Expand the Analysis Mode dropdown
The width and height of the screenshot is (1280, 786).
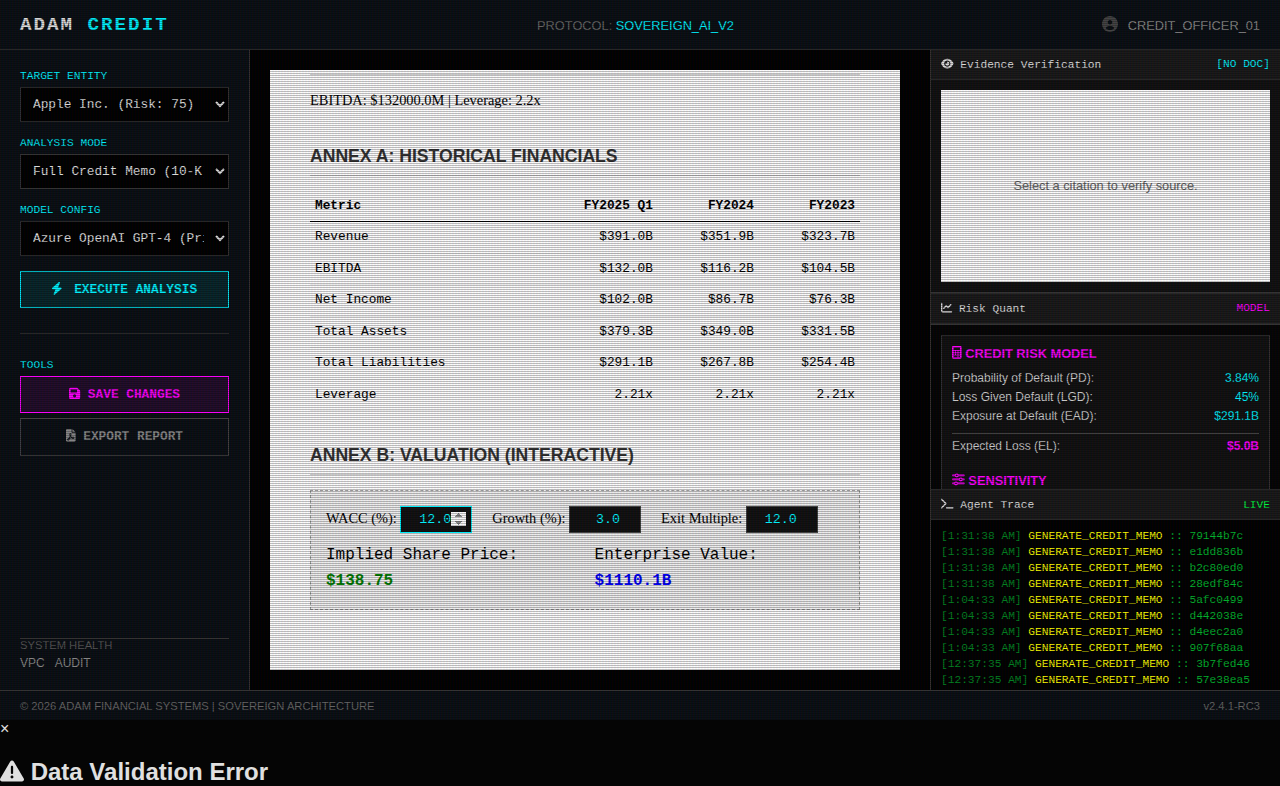tap(124, 171)
